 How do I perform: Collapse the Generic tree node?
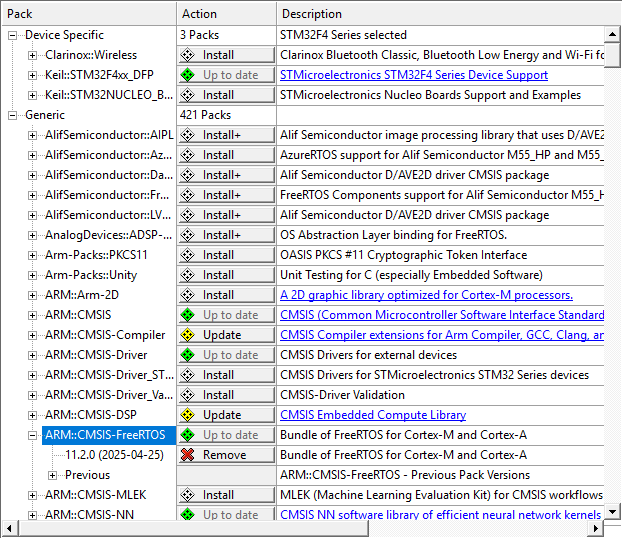[x=13, y=115]
